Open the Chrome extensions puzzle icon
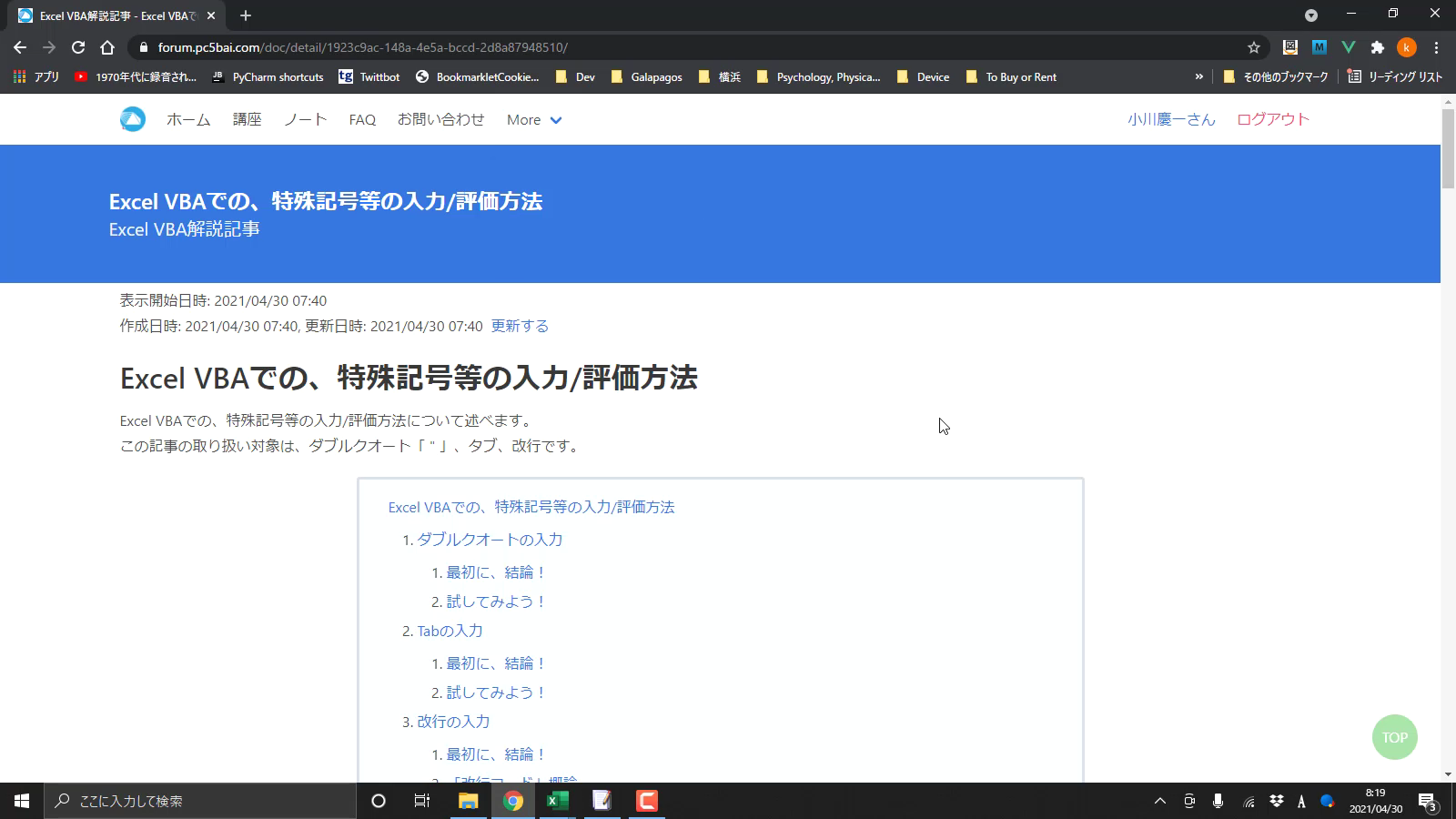 coord(1378,47)
